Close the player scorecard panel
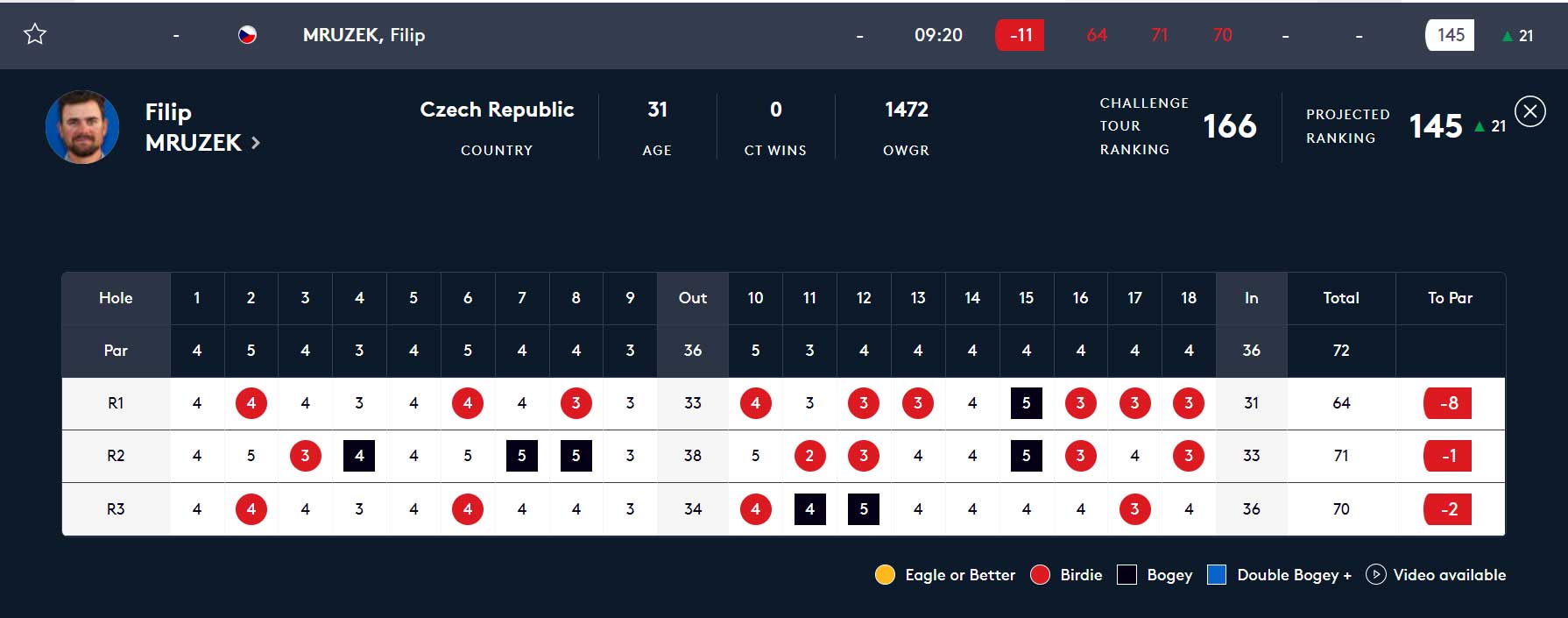This screenshot has width=1568, height=618. click(1530, 111)
